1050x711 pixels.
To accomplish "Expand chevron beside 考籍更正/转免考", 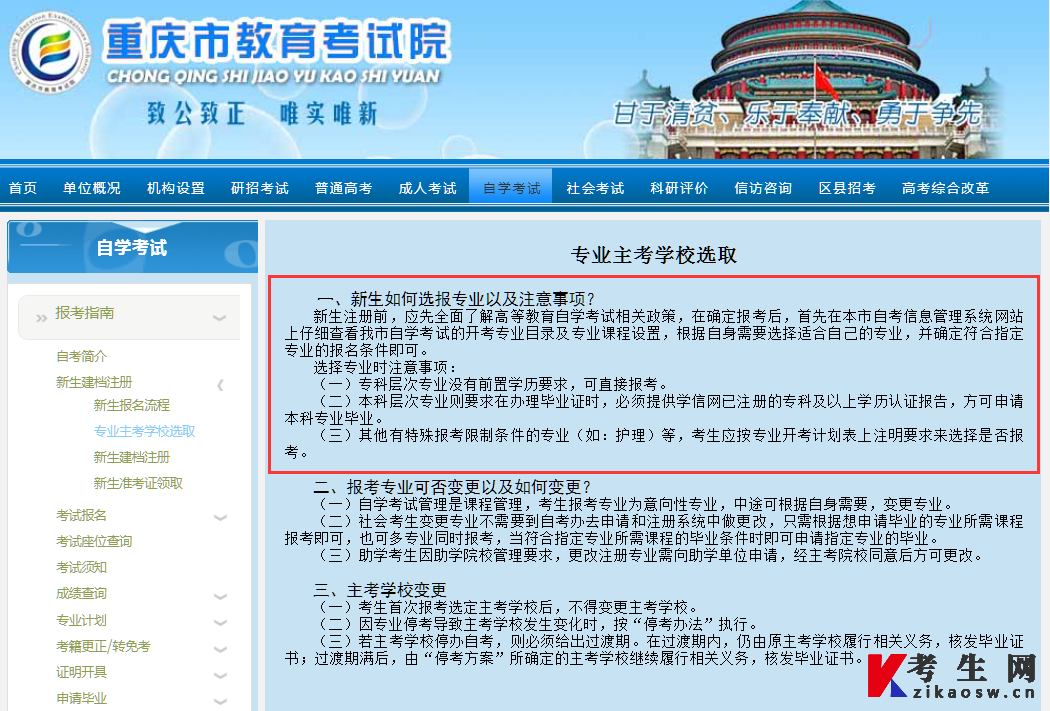I will coord(220,649).
